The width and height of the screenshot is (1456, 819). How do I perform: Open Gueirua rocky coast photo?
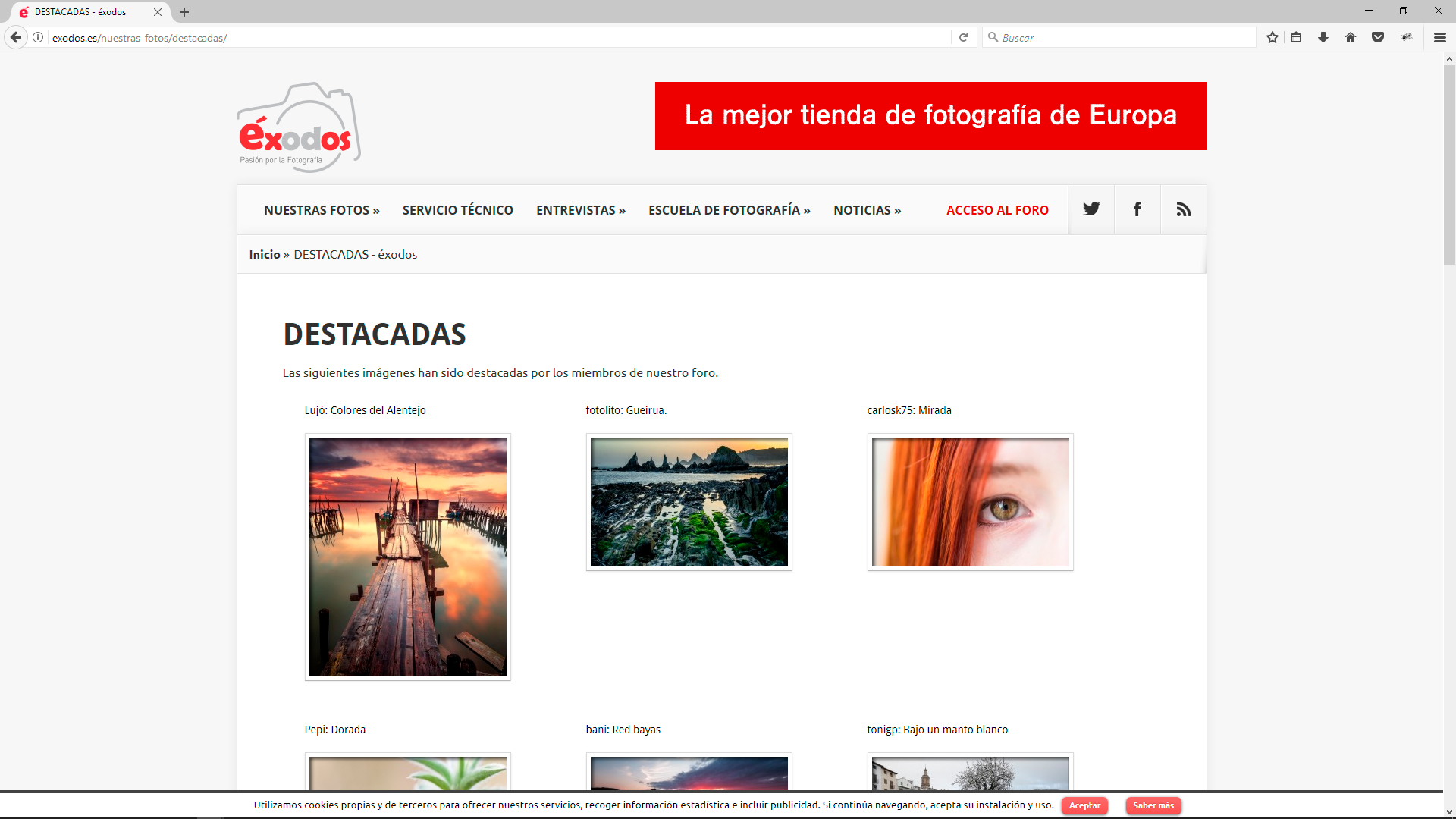(x=689, y=502)
